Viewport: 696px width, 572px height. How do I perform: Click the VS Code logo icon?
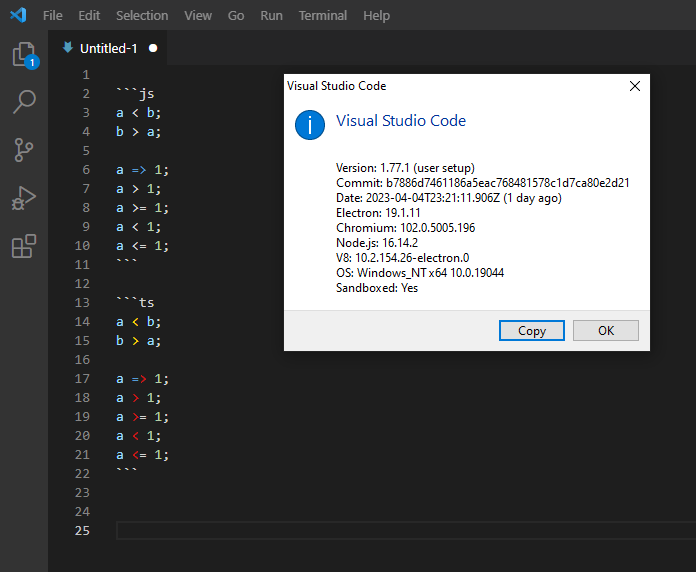[x=19, y=15]
